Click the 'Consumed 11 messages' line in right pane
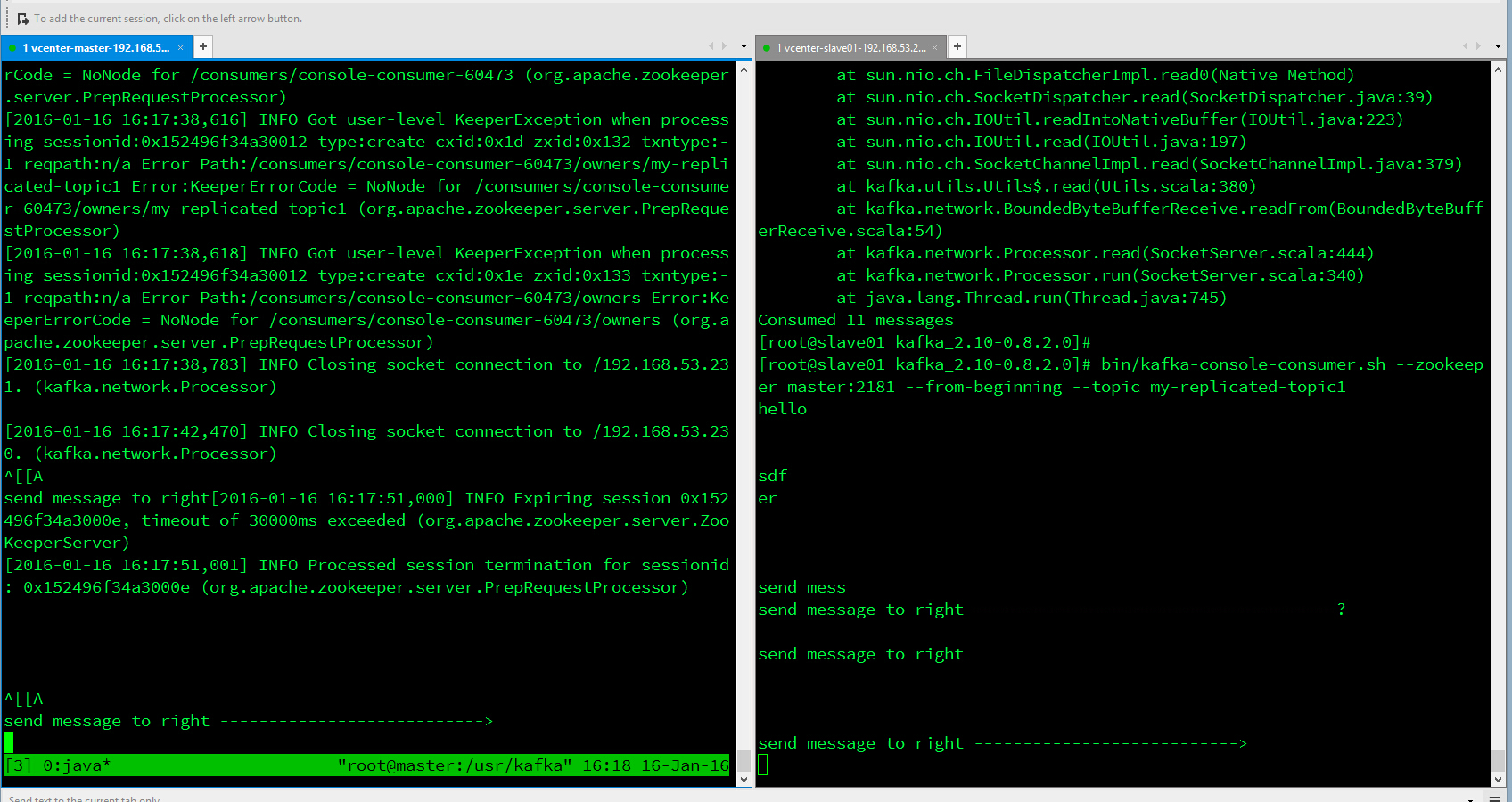The image size is (1512, 802). click(856, 320)
